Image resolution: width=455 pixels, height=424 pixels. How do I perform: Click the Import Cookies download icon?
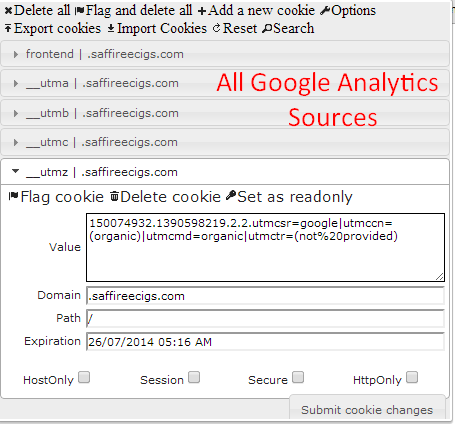111,29
